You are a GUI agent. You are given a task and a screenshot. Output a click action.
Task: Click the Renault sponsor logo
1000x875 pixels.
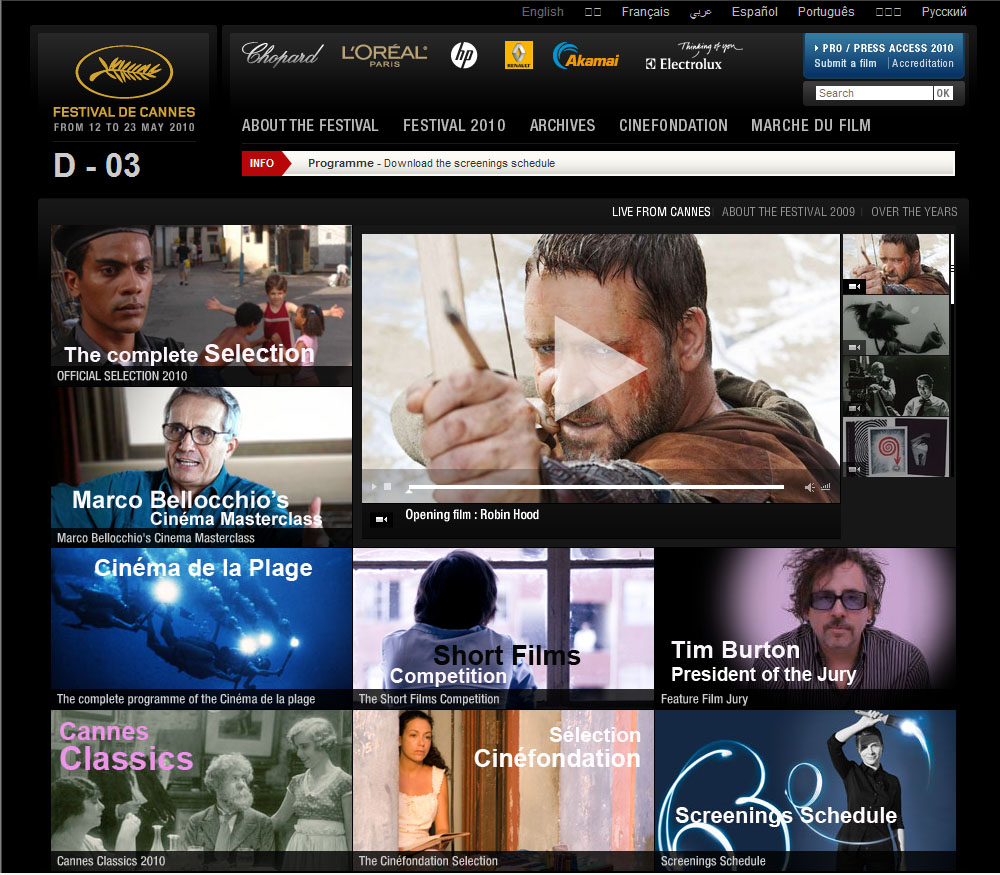click(518, 55)
